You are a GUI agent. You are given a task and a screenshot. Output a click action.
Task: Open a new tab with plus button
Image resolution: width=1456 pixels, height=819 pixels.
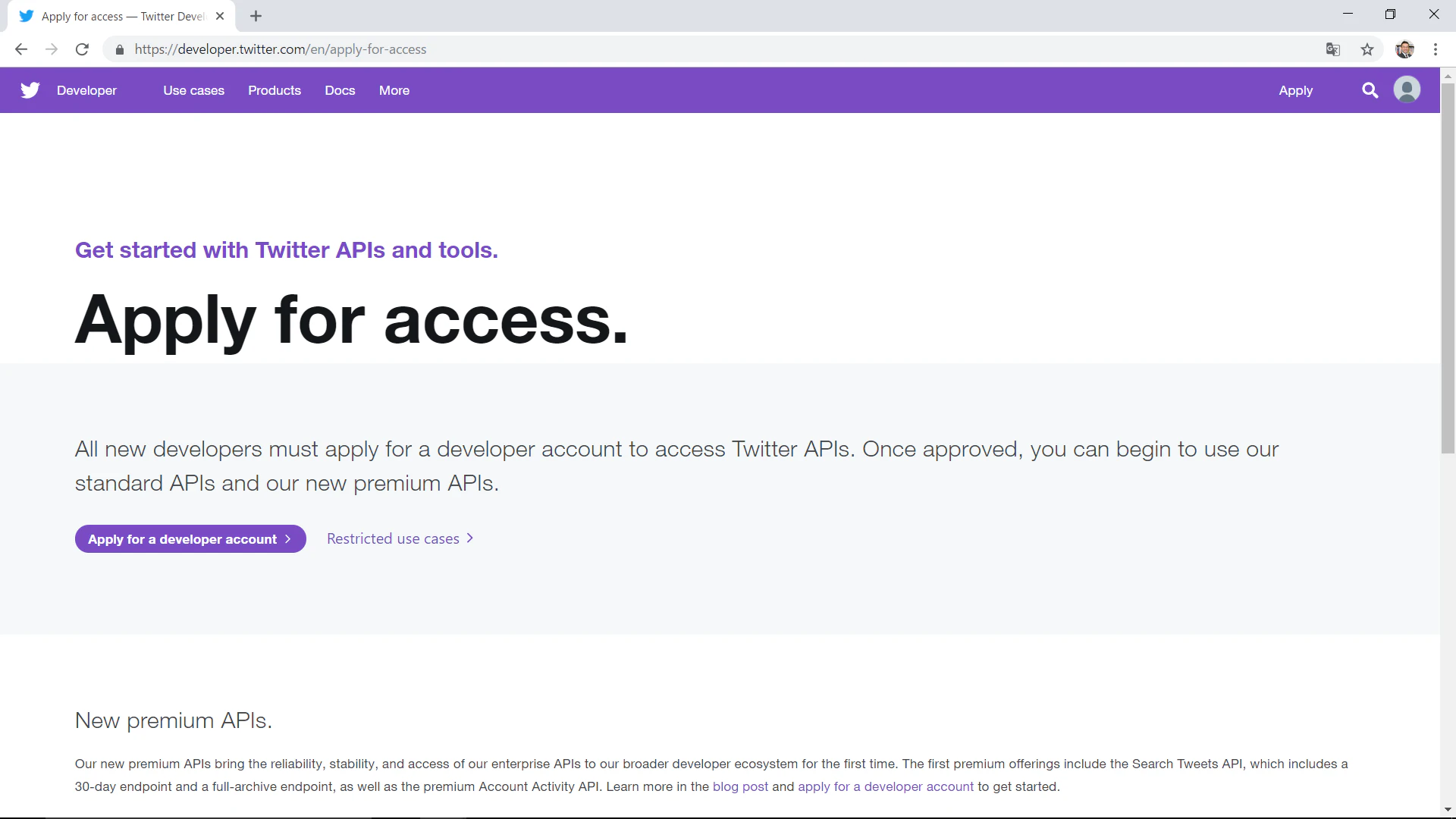pyautogui.click(x=256, y=16)
